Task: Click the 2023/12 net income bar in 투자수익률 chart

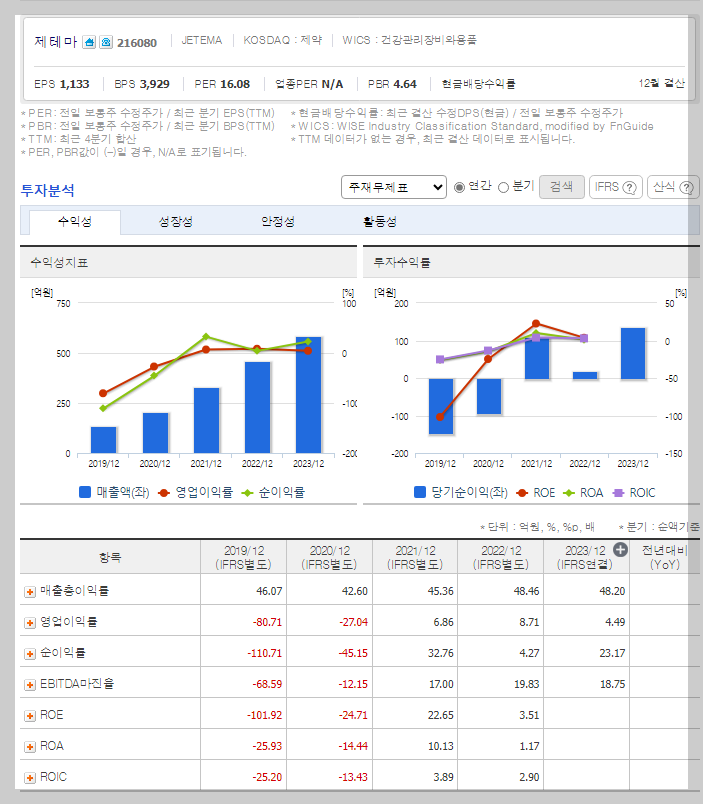Action: point(633,353)
